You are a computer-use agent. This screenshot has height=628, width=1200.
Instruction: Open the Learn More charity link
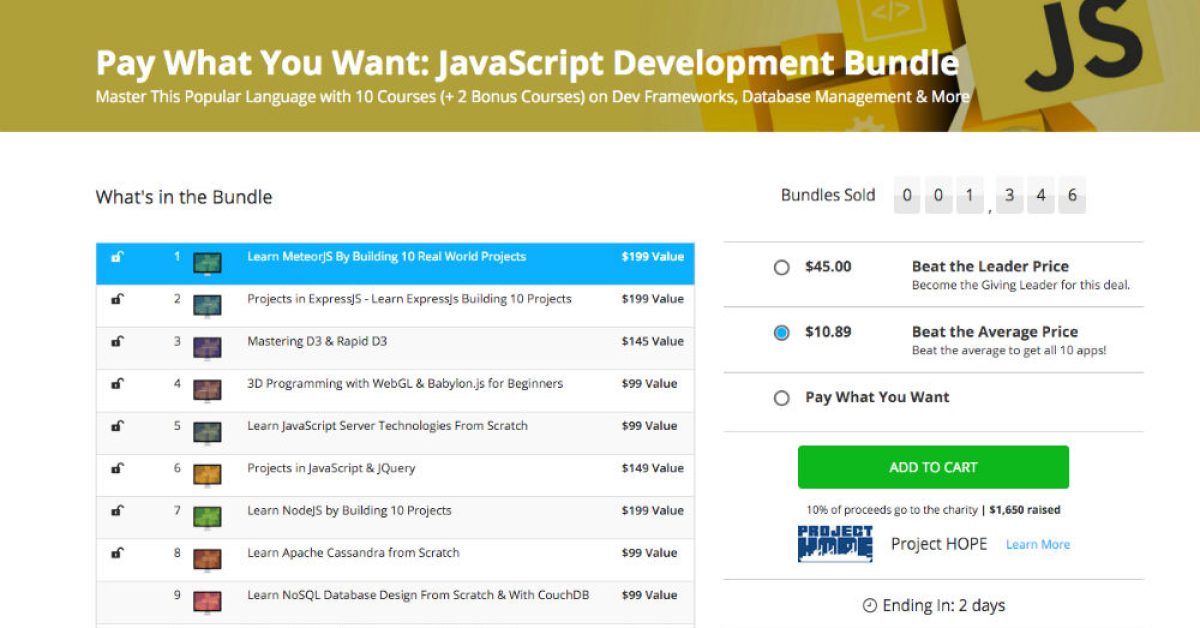click(x=1037, y=545)
